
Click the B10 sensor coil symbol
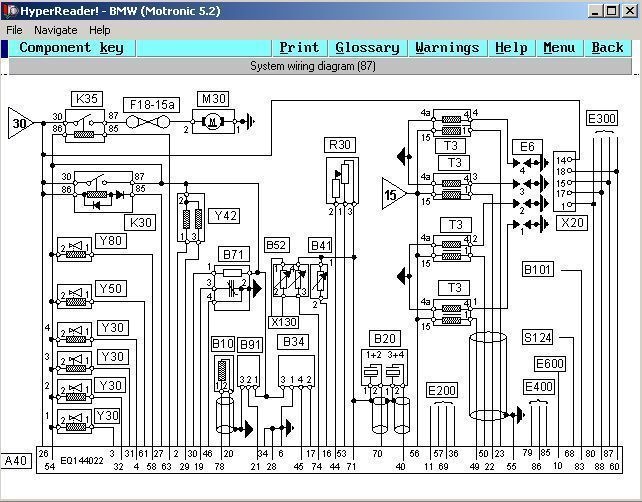[x=222, y=373]
